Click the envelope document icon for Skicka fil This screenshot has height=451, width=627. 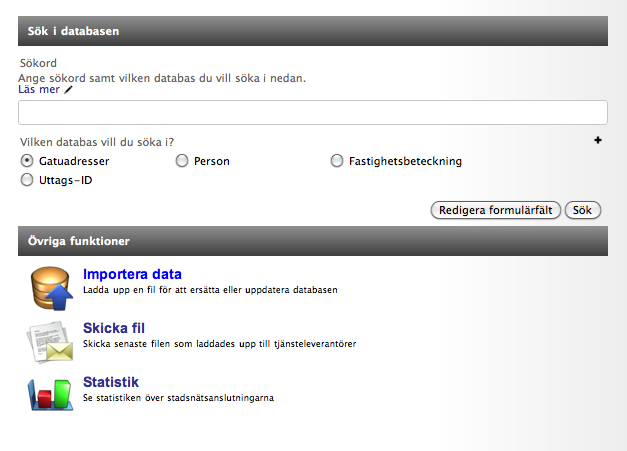coord(50,339)
